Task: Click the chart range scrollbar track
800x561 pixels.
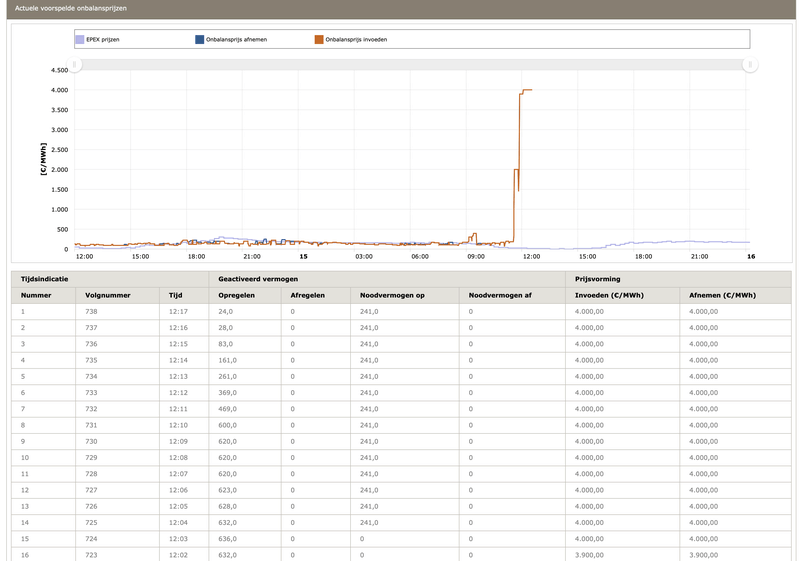Action: 412,64
